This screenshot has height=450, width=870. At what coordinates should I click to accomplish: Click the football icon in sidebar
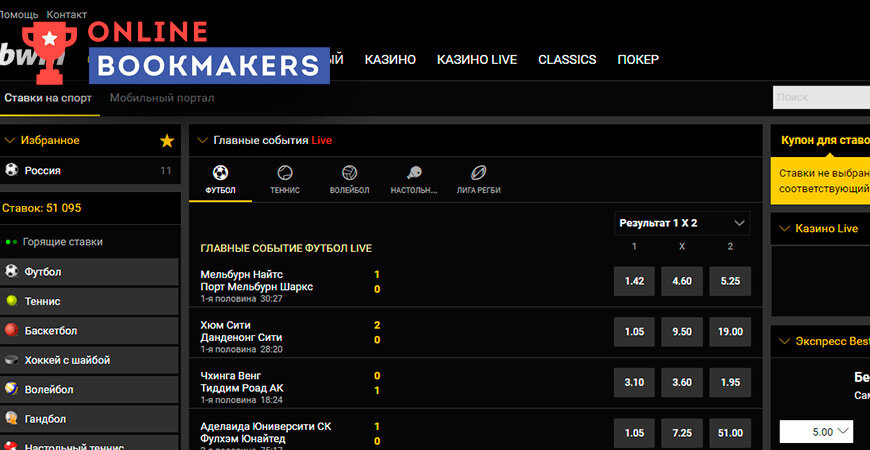[12, 271]
